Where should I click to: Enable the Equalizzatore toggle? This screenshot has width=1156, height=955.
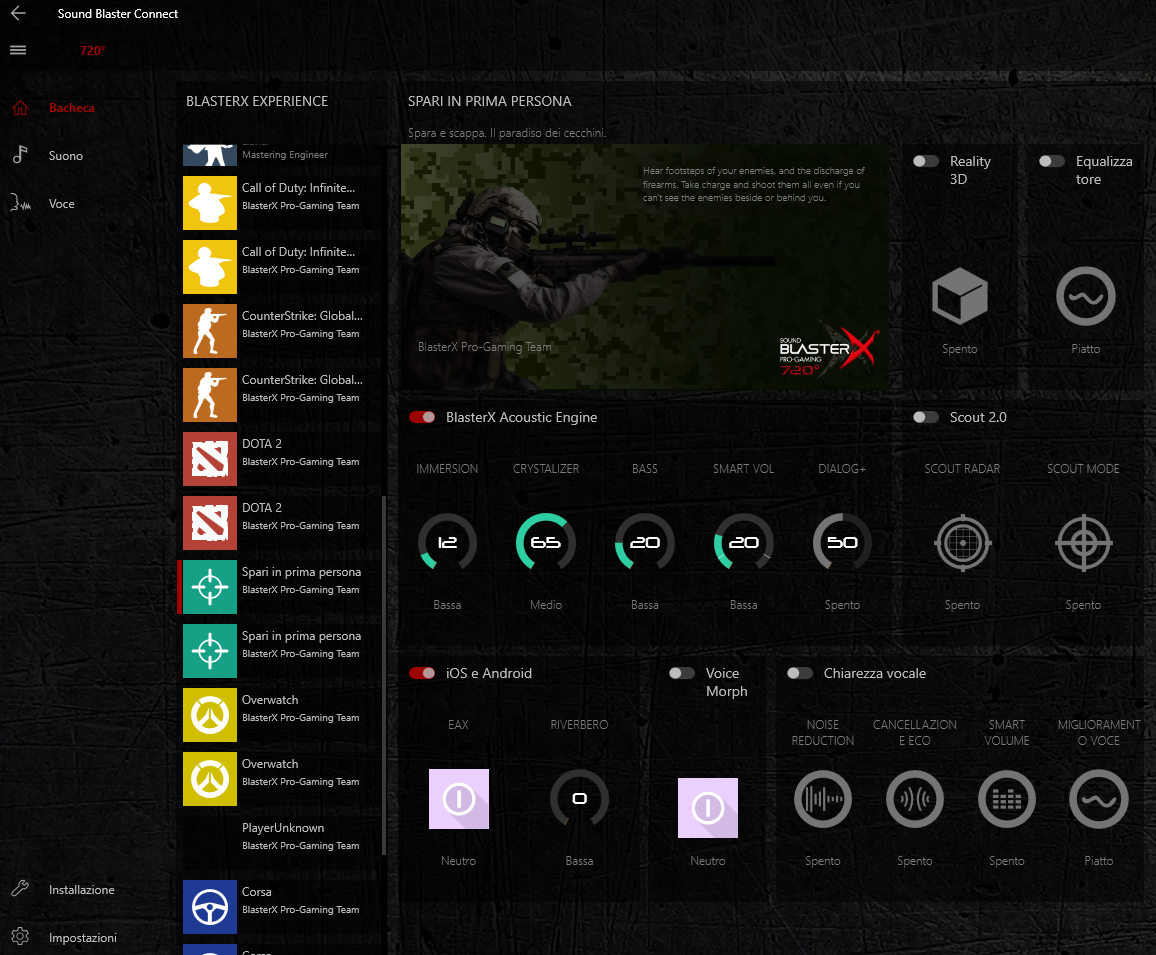click(x=1052, y=162)
